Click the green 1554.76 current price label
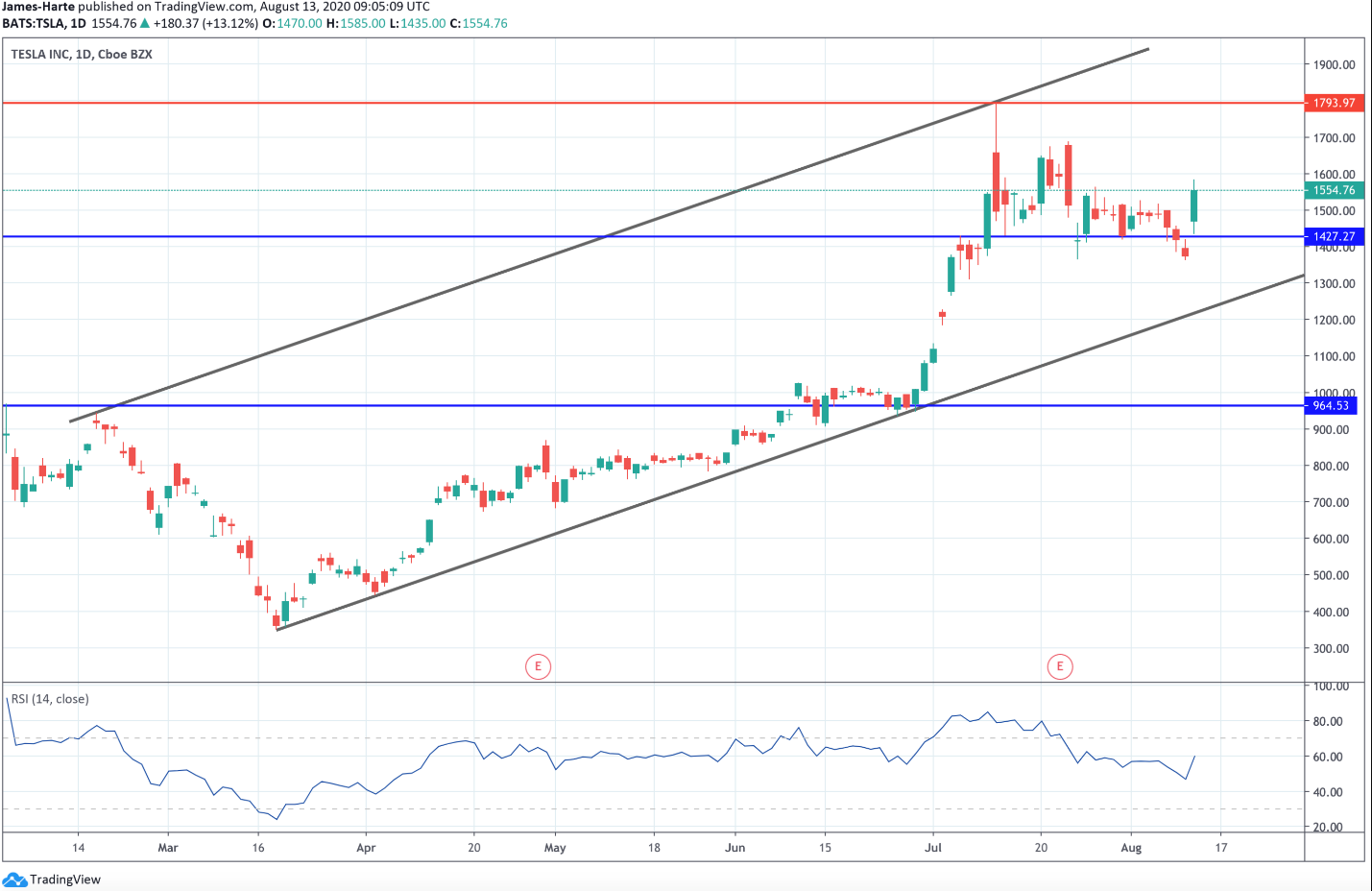Screen dimensions: 1372x891 1334,190
